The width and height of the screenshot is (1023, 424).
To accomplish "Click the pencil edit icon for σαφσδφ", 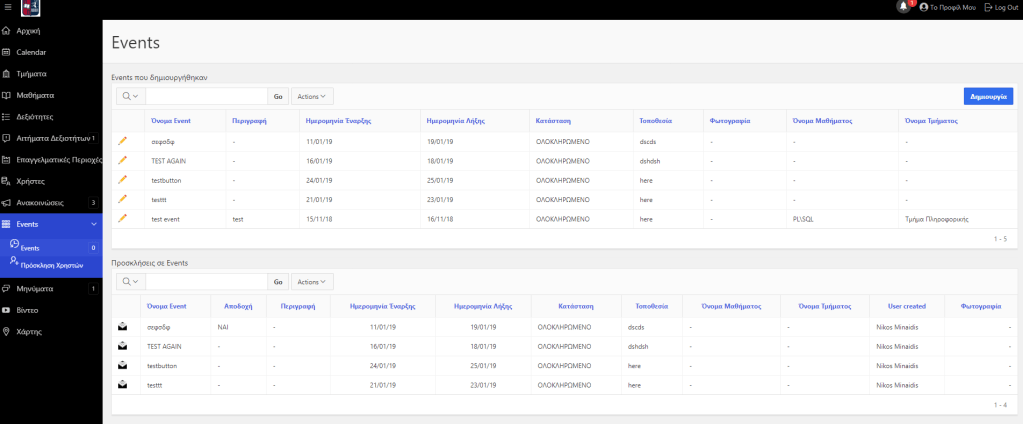I will coord(123,142).
